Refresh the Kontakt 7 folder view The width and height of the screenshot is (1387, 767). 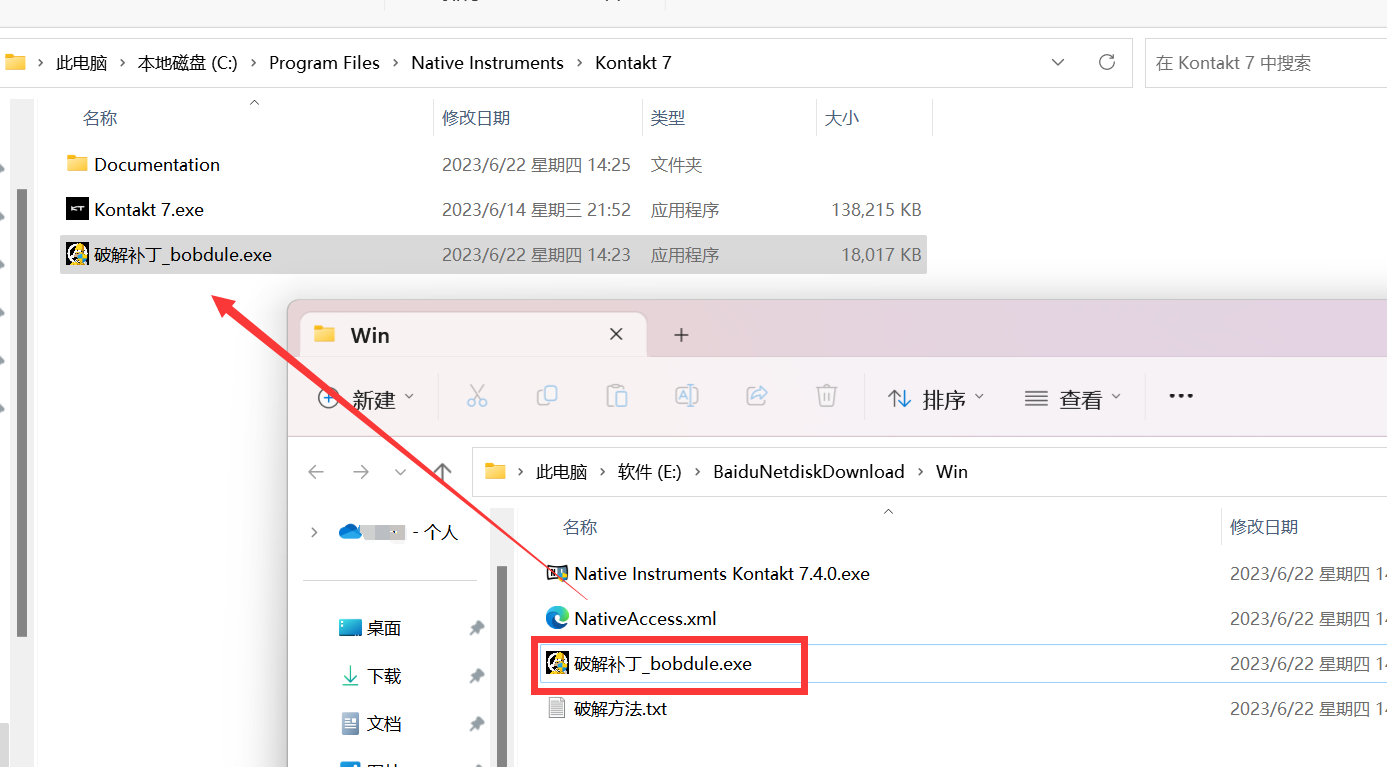1106,62
